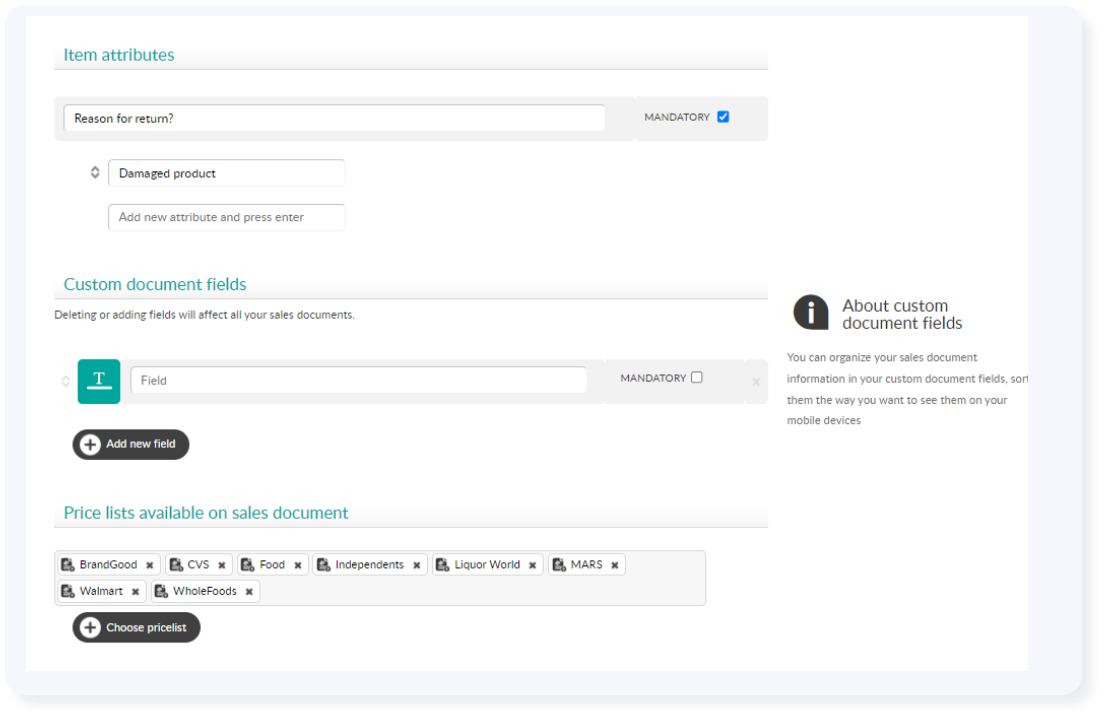Click the Walmart tag label
Viewport: 1107px width, 720px height.
coord(101,591)
